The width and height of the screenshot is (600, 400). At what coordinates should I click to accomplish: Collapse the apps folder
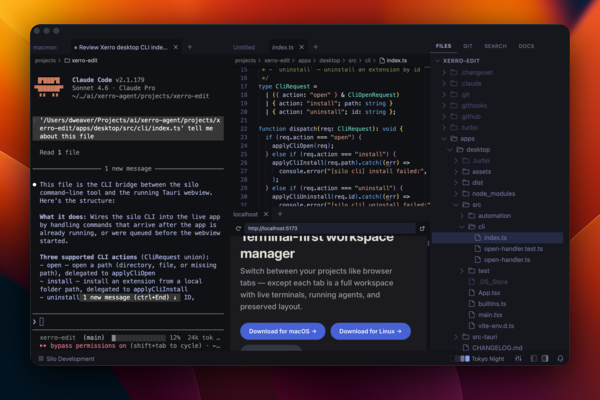444,139
